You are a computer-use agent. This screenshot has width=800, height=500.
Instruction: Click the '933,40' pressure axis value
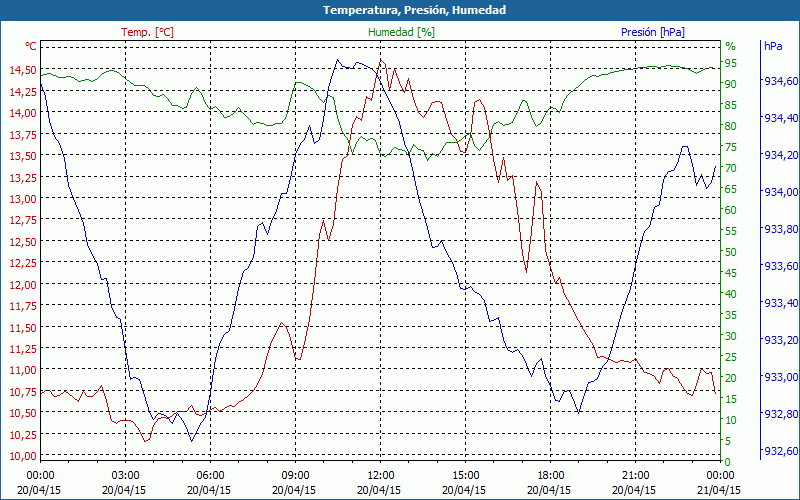click(x=781, y=303)
